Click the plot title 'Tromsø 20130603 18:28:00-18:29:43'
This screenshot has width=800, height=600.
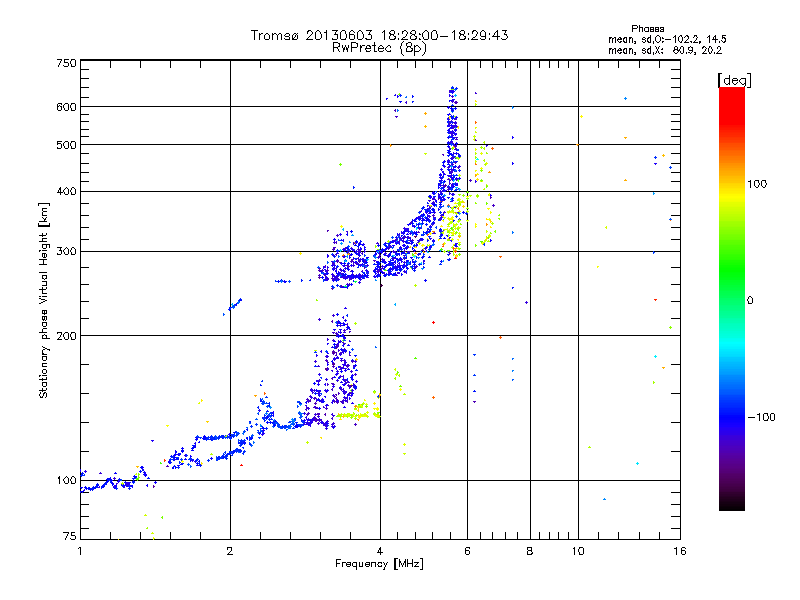pyautogui.click(x=379, y=35)
